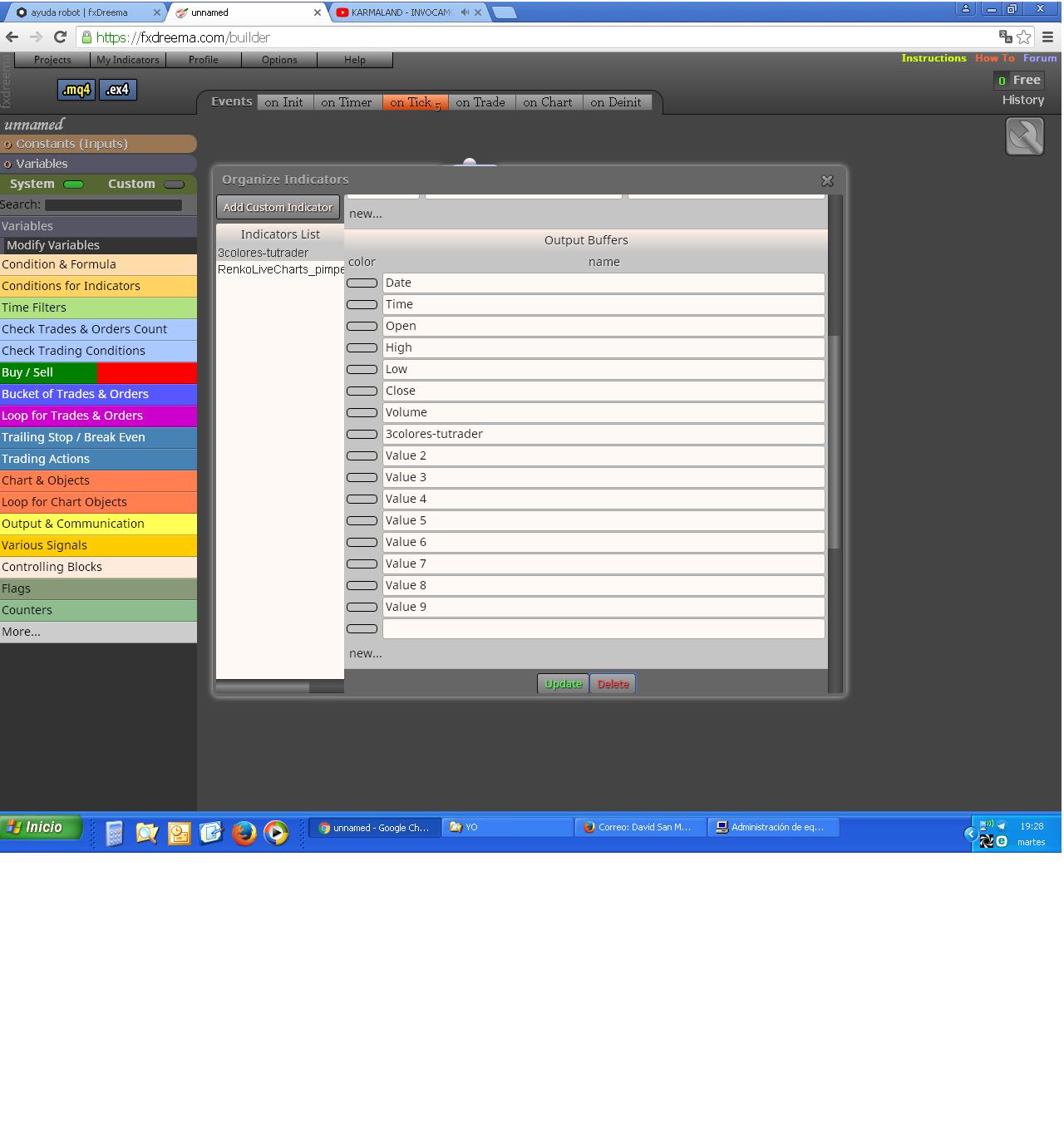Open Windows Media Player quick launch icon
The height and width of the screenshot is (1142, 1064).
(x=276, y=832)
